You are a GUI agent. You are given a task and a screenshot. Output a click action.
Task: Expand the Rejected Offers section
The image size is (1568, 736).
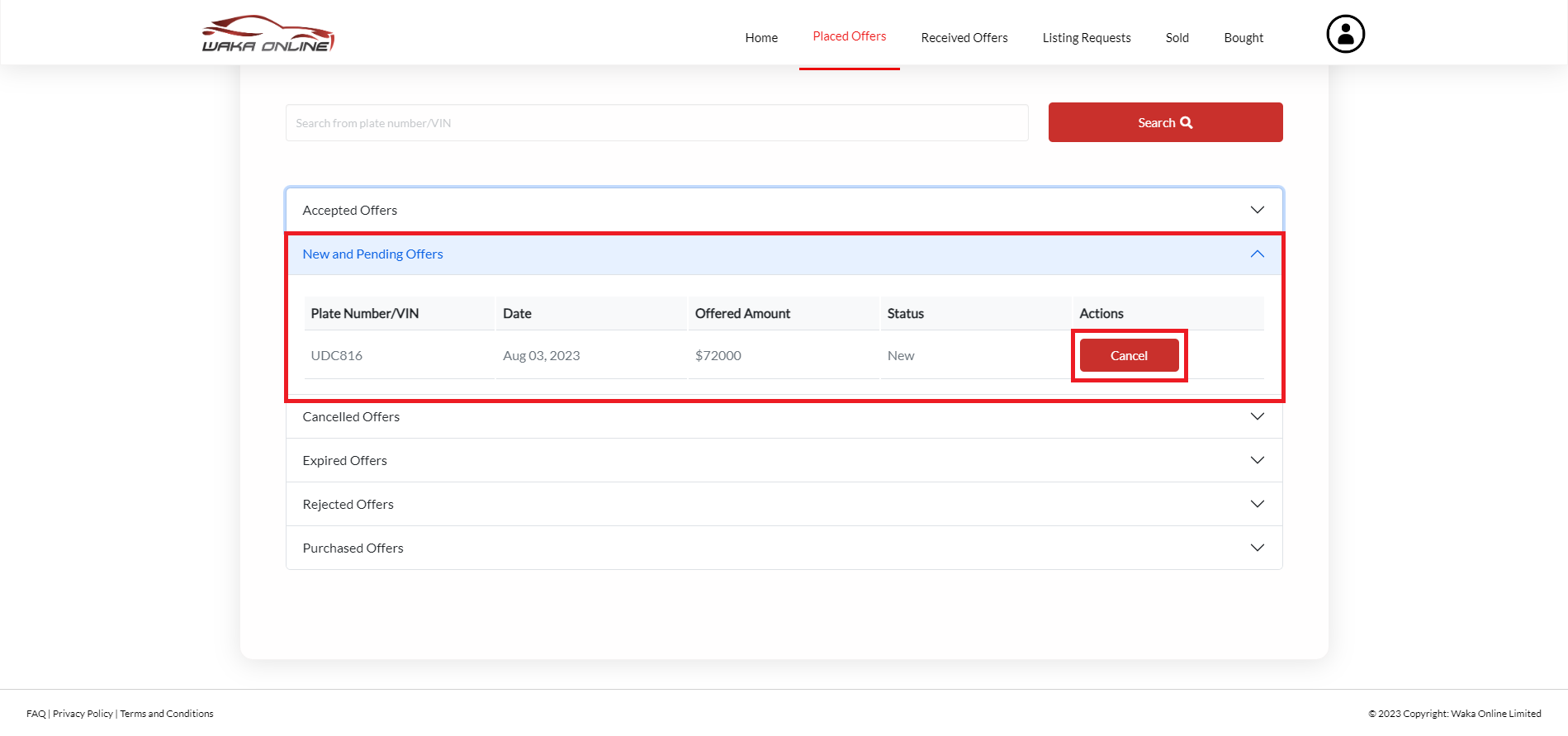coord(784,504)
